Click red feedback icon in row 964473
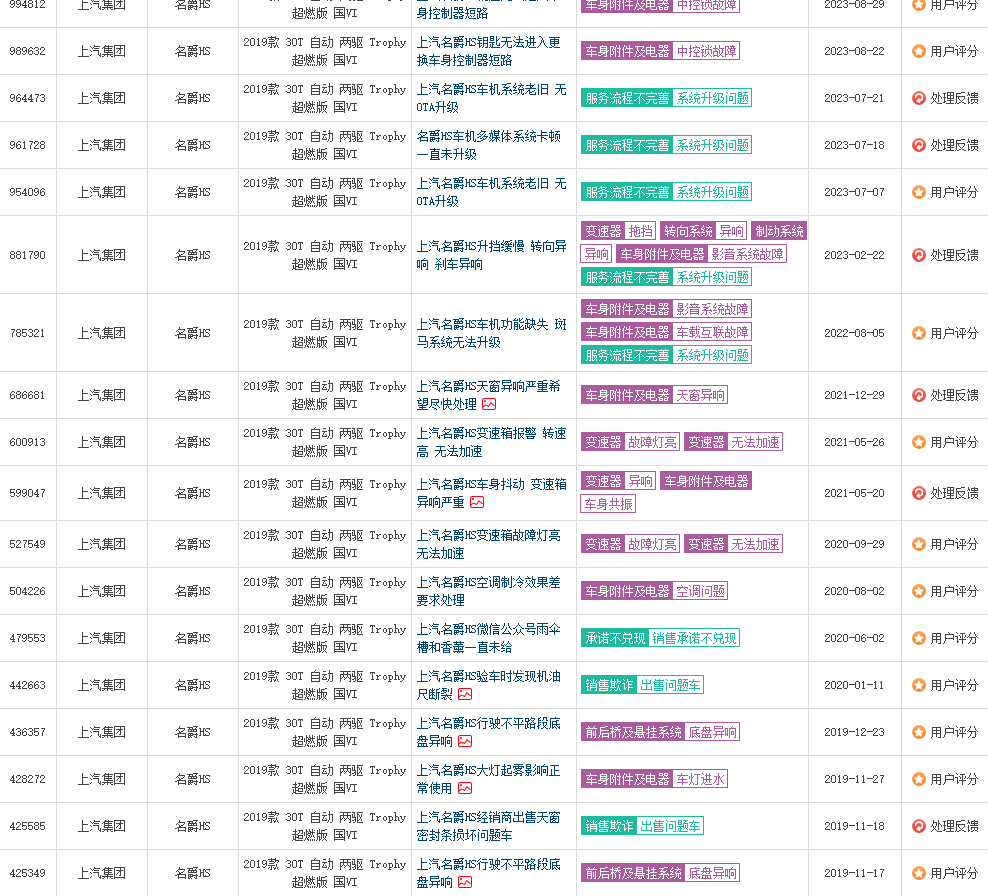This screenshot has height=896, width=988. pyautogui.click(x=918, y=98)
